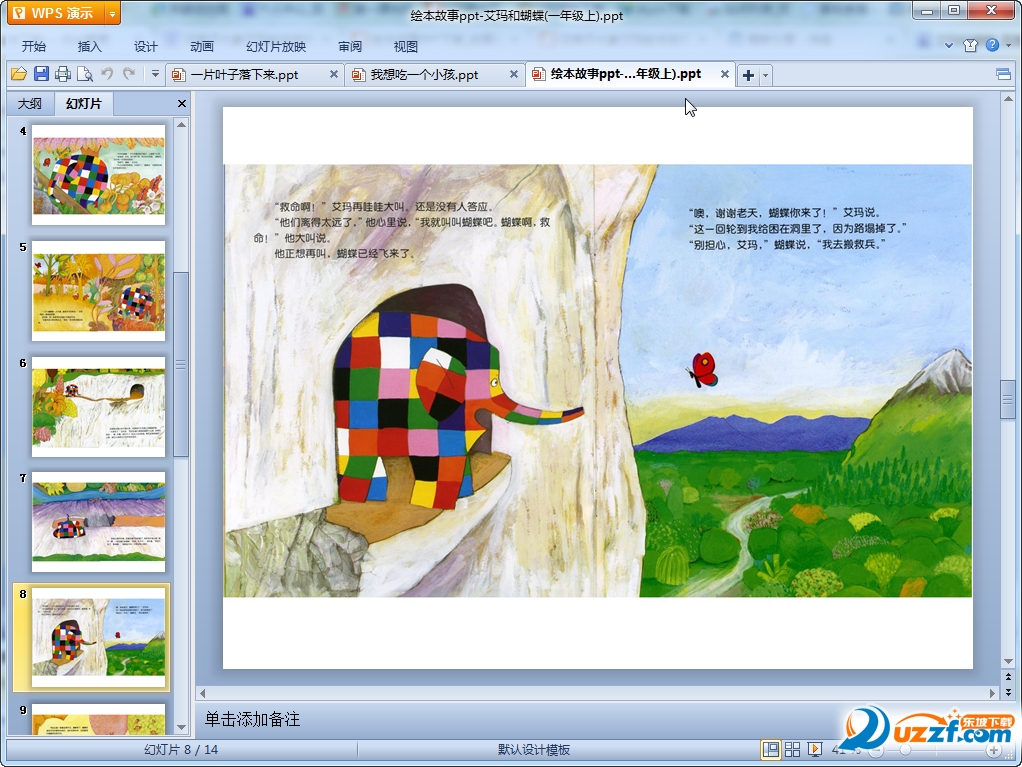The image size is (1022, 767).
Task: Close the slide thumbnail pane
Action: pos(182,104)
